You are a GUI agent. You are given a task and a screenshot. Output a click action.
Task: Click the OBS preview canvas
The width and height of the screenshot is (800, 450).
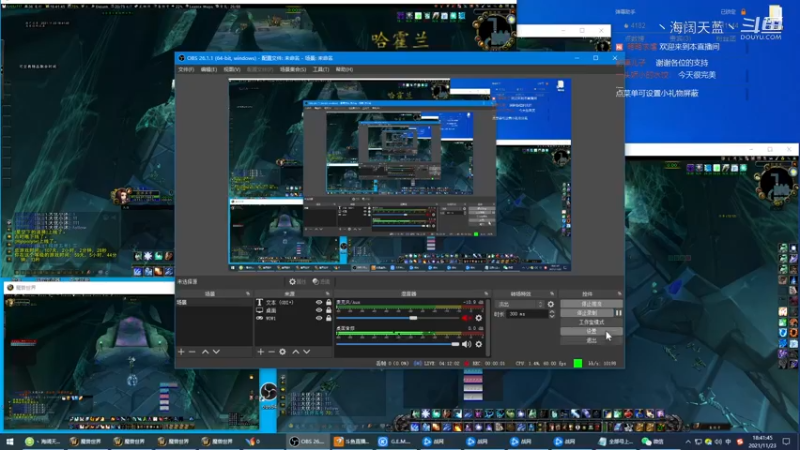pyautogui.click(x=399, y=174)
